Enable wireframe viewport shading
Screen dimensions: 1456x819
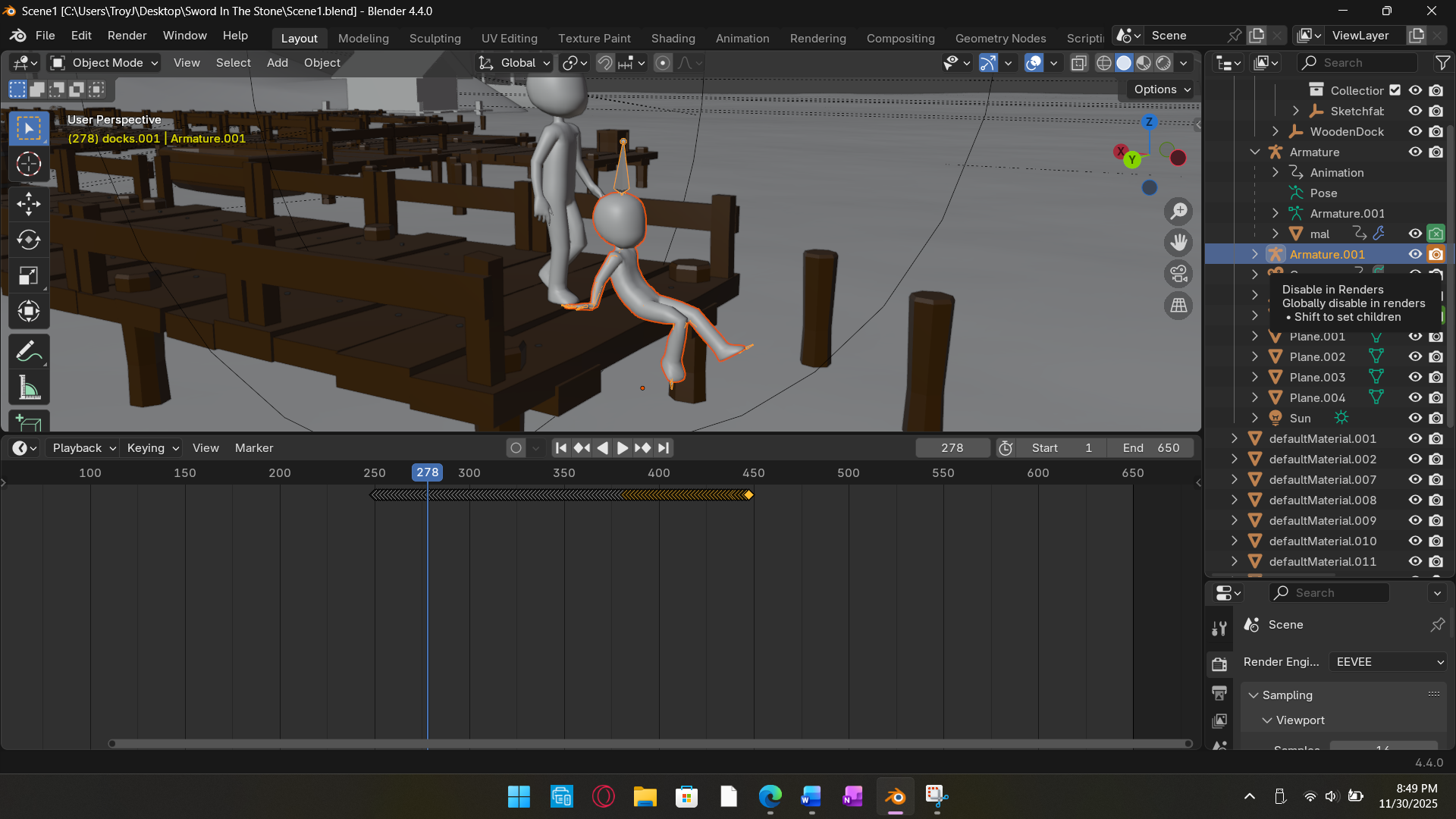[1104, 63]
